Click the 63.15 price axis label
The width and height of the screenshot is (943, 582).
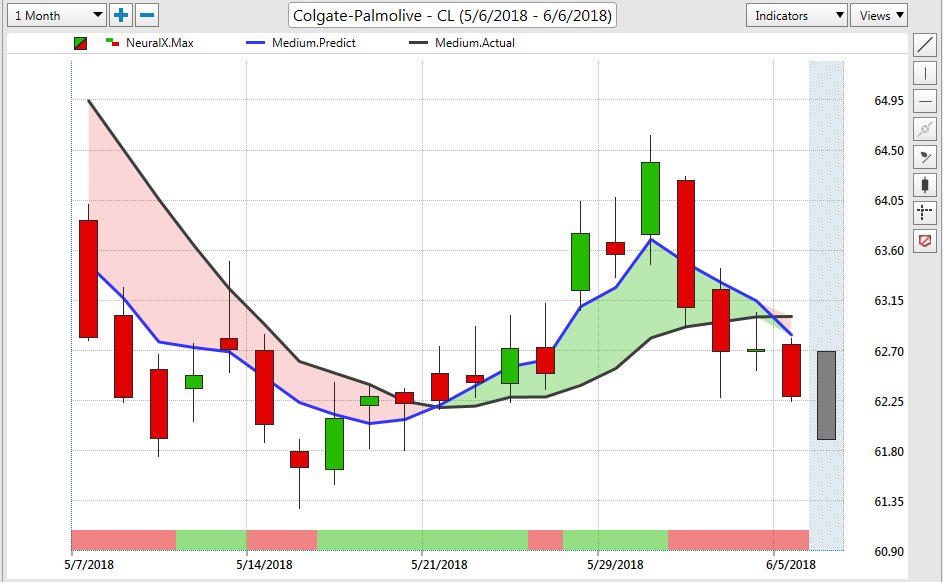point(889,300)
